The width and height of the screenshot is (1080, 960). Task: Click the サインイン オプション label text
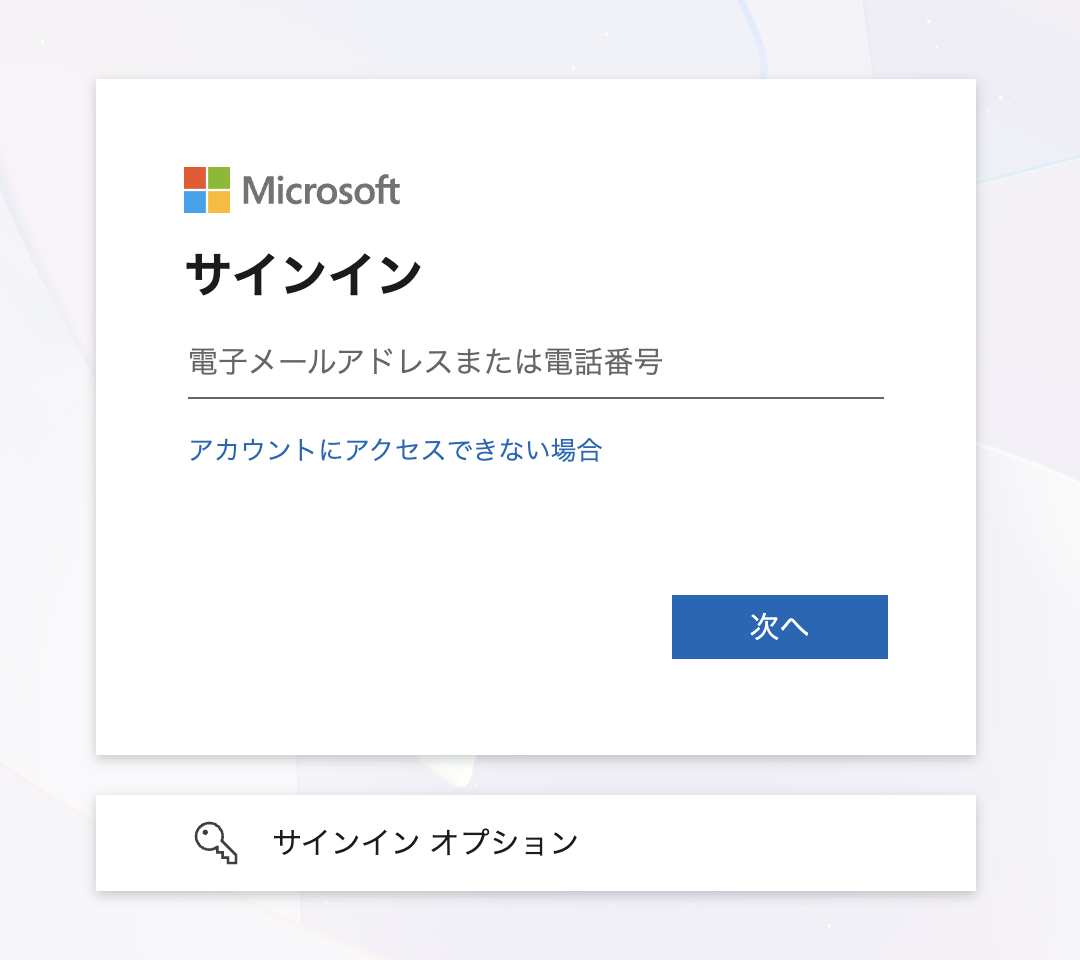[x=425, y=842]
